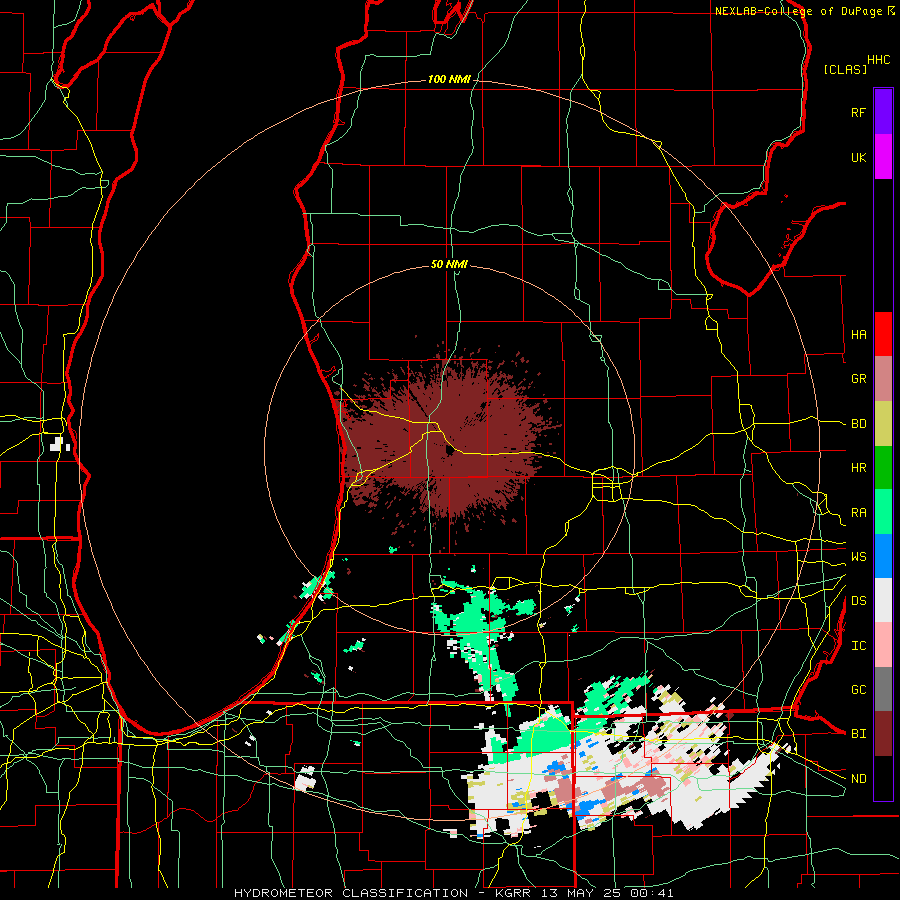The image size is (900, 900).
Task: Select the GC gray legend swatch
Action: [x=883, y=689]
